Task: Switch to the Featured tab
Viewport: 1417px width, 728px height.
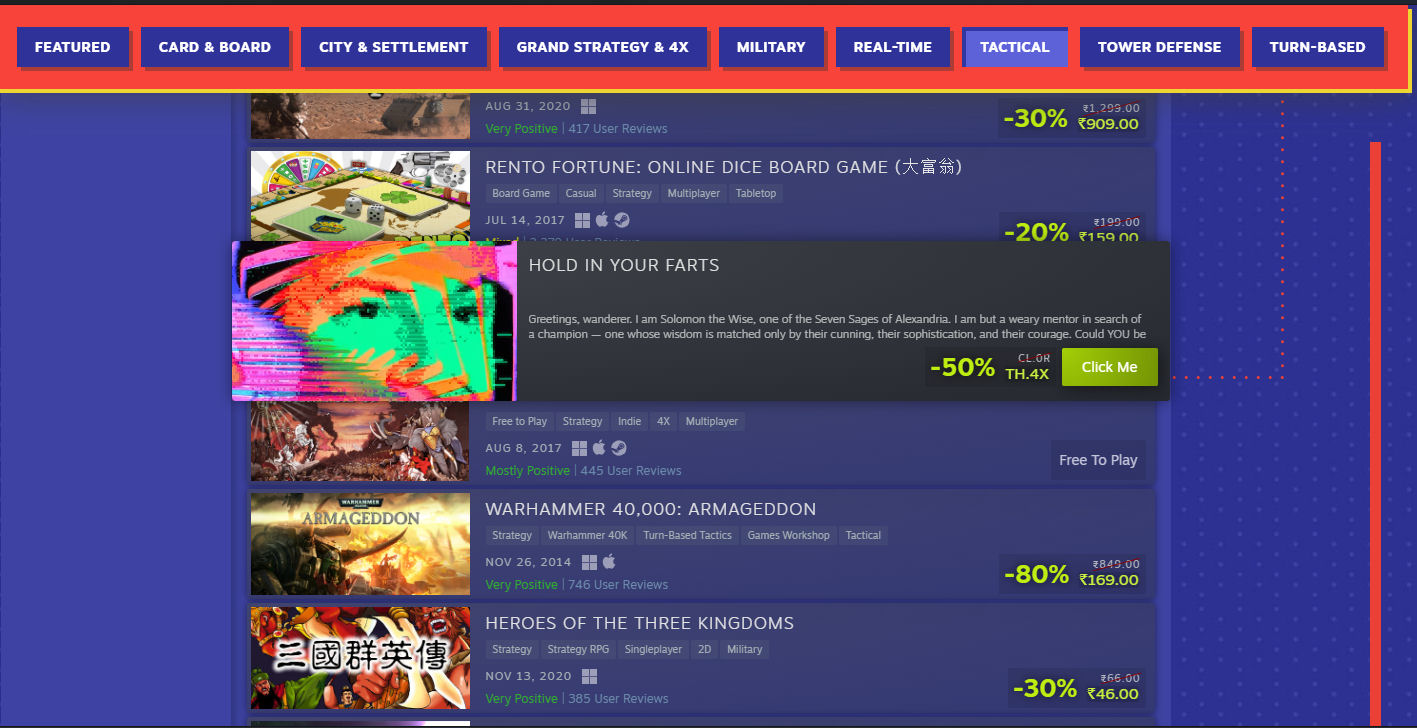Action: (x=72, y=47)
